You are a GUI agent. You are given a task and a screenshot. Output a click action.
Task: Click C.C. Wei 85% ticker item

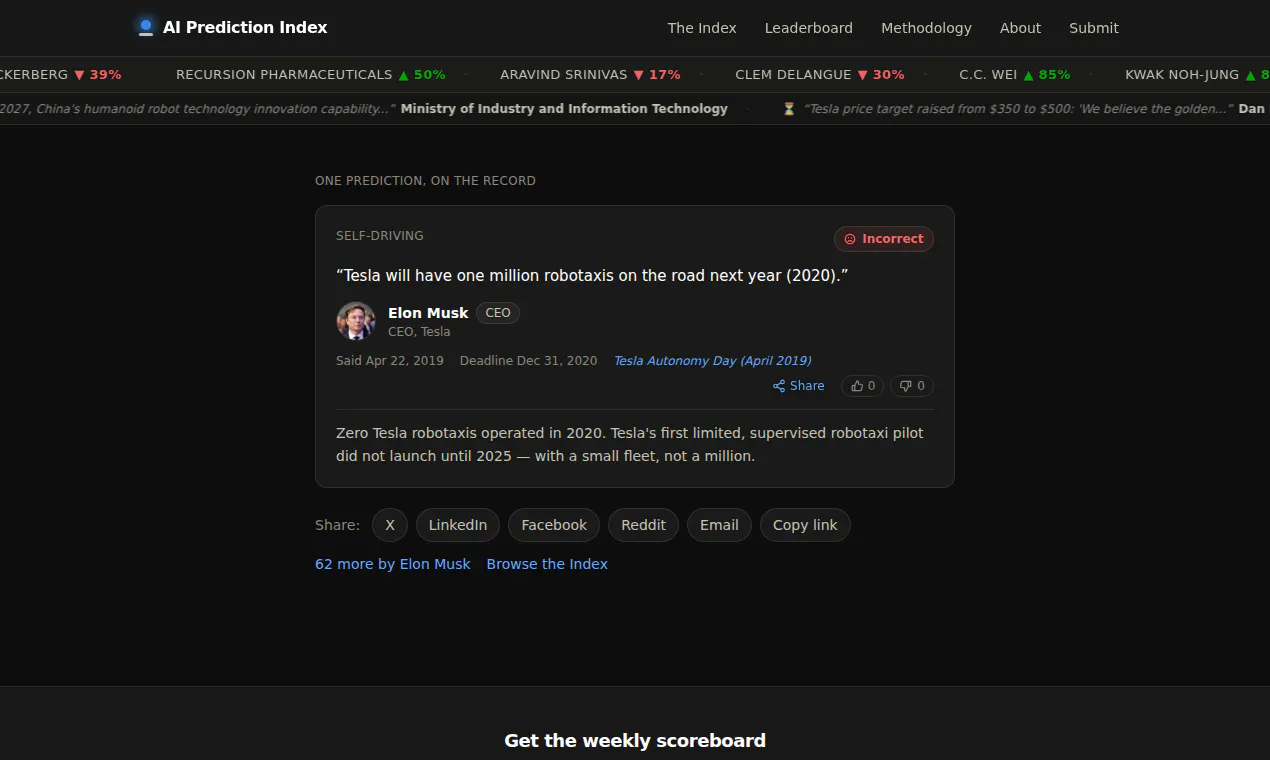[1015, 75]
